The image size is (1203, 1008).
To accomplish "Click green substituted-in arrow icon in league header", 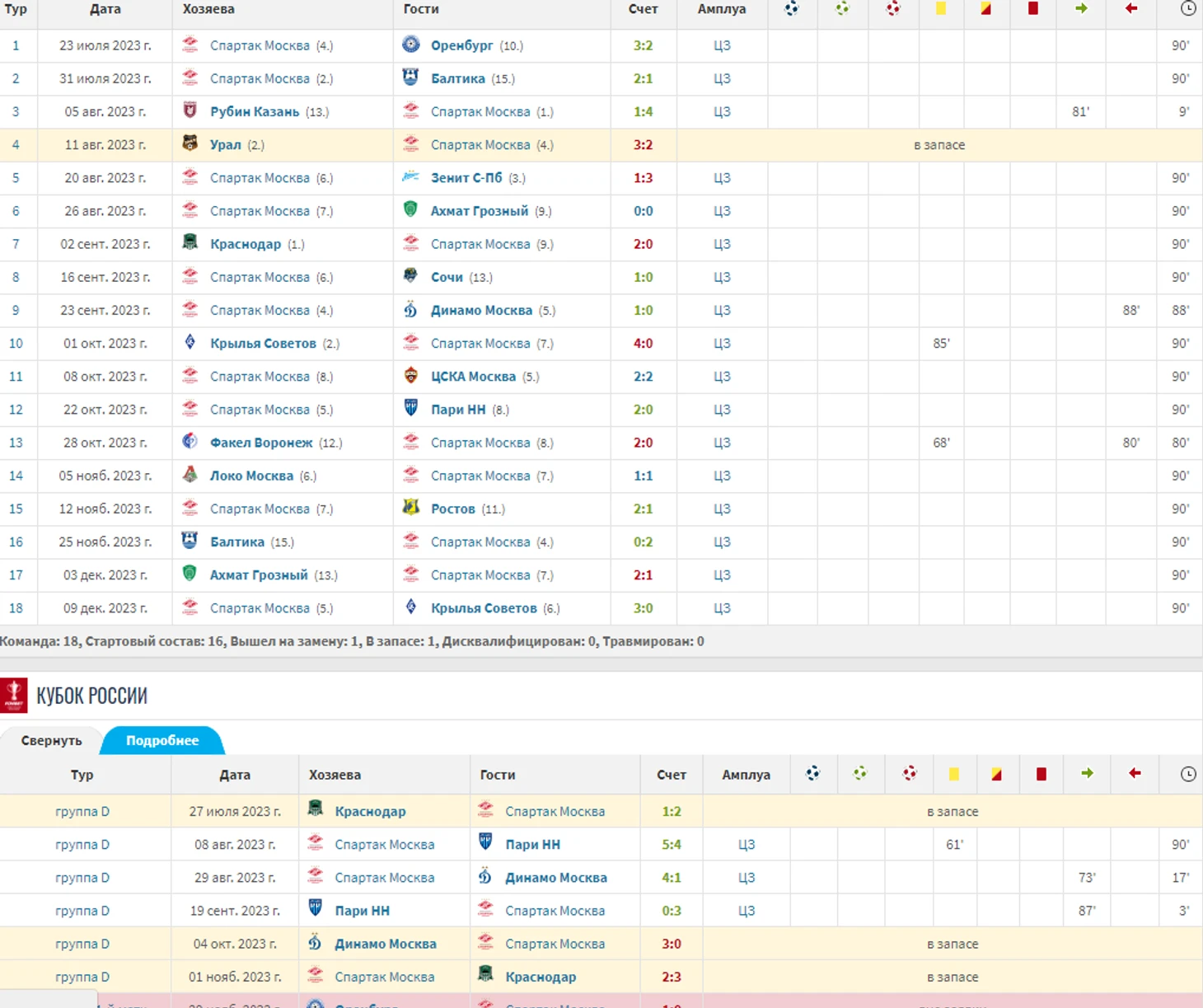I will (1081, 8).
